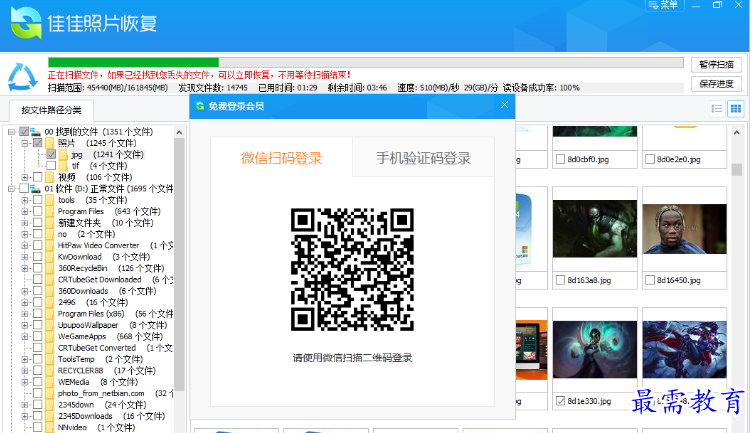Screen dimensions: 753x433
Task: Expand the 视频 tree node
Action: (x=24, y=177)
